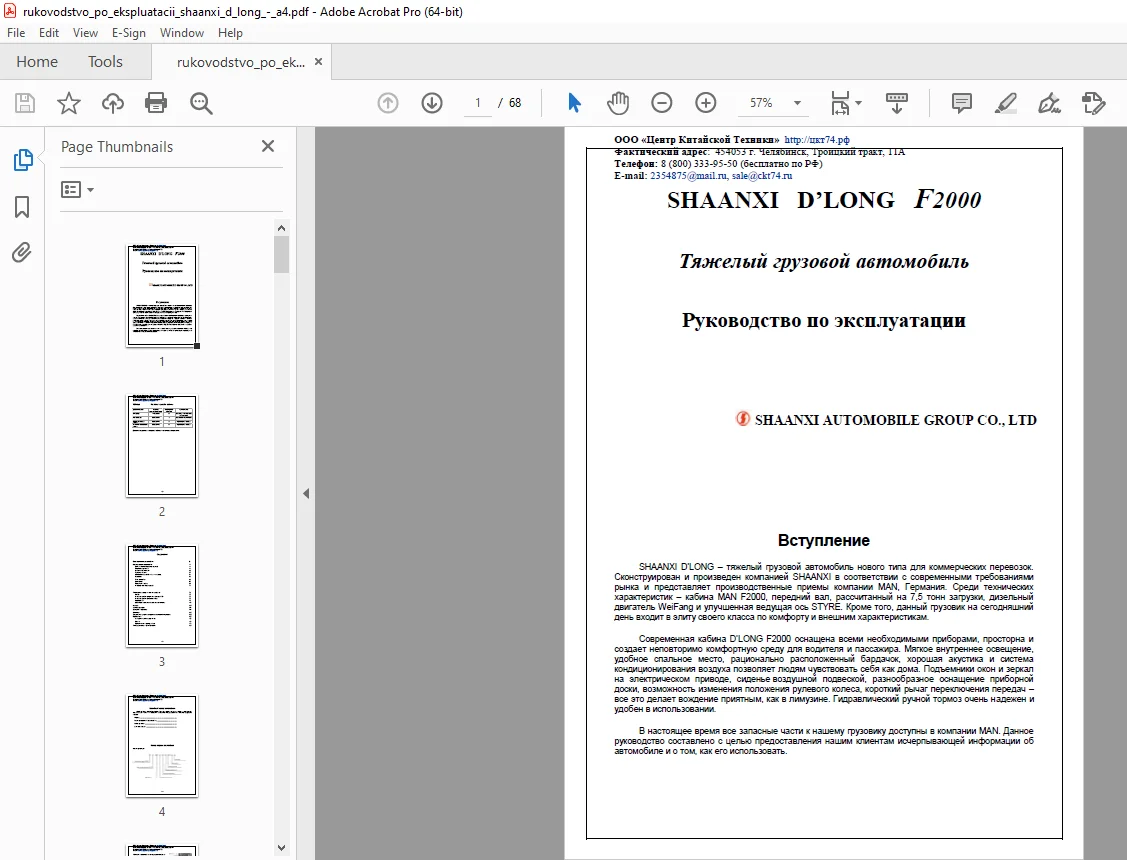Open zoom level 57% dropdown
This screenshot has width=1127, height=860.
[x=797, y=103]
